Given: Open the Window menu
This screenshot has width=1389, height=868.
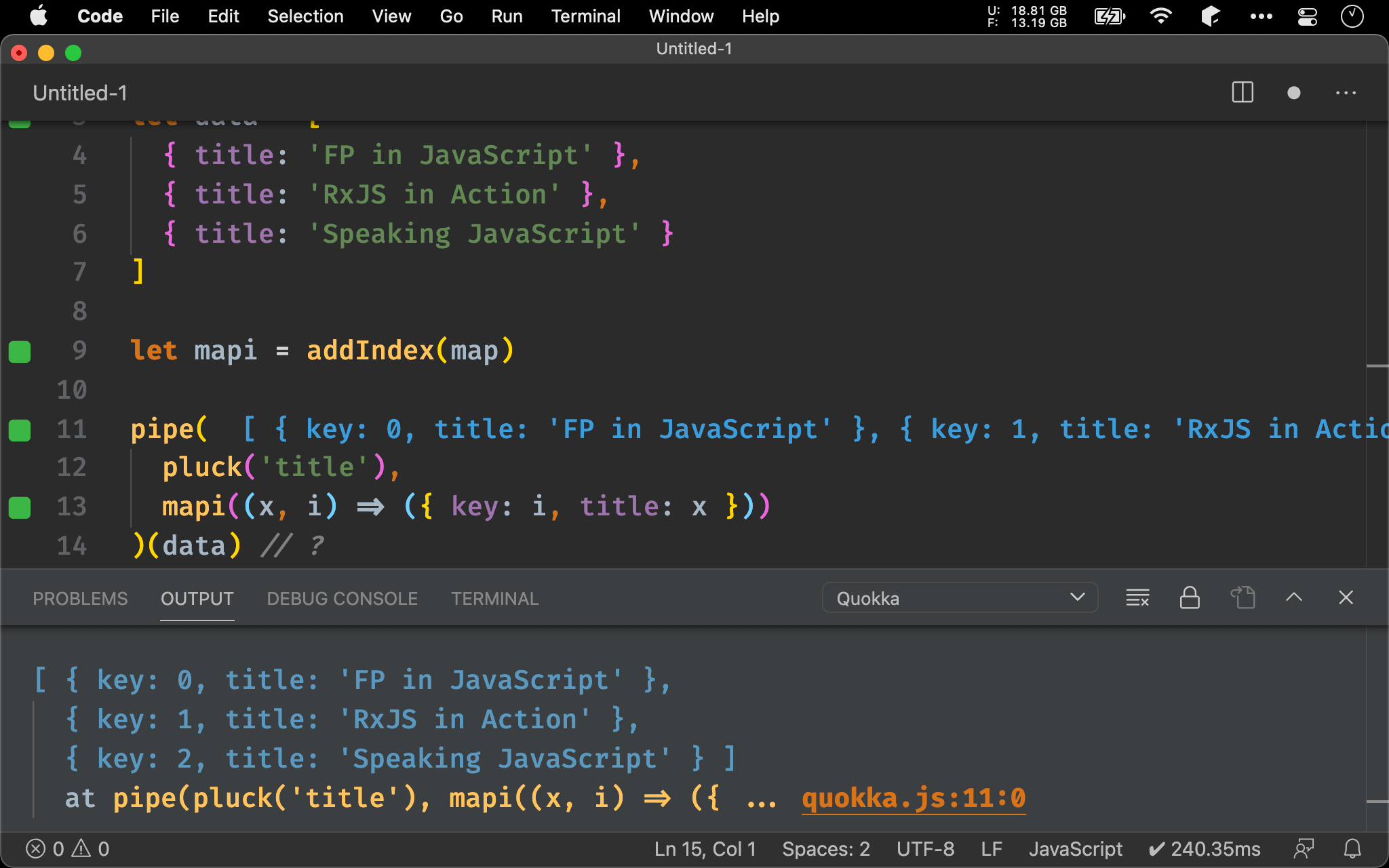Looking at the screenshot, I should pyautogui.click(x=681, y=16).
